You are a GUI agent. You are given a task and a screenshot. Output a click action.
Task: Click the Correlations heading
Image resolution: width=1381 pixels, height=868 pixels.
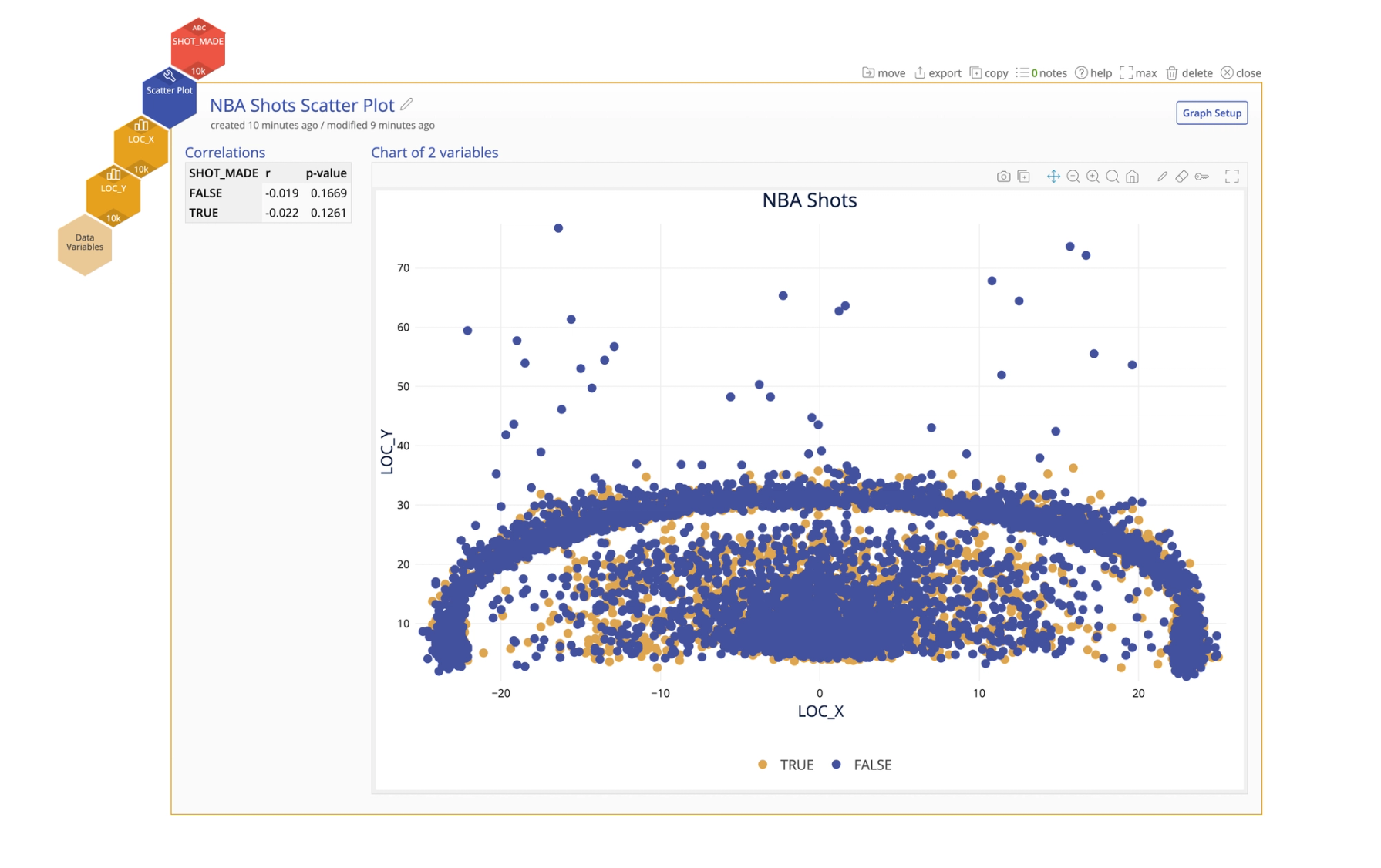pos(225,153)
